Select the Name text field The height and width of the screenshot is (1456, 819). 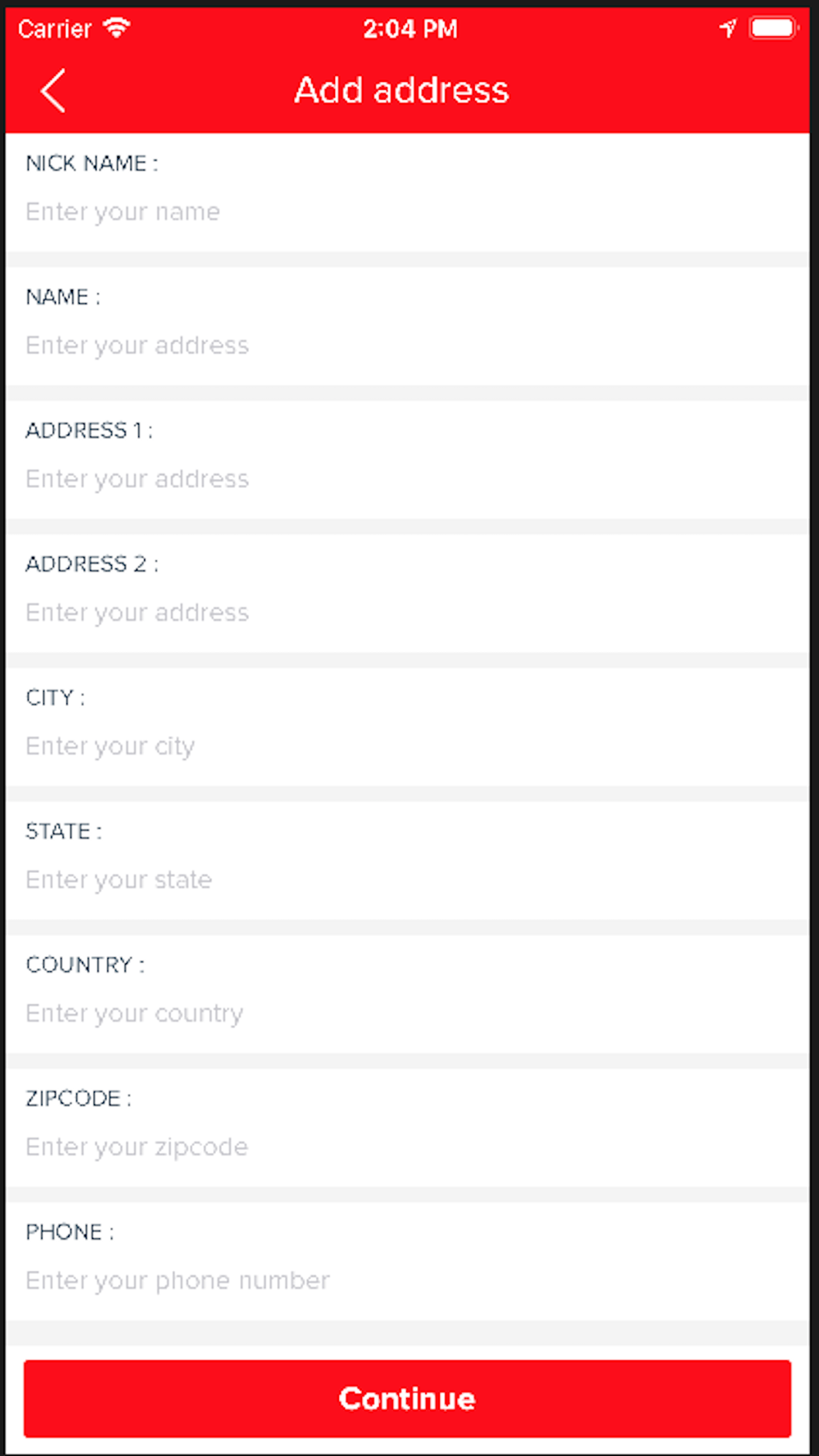point(407,346)
